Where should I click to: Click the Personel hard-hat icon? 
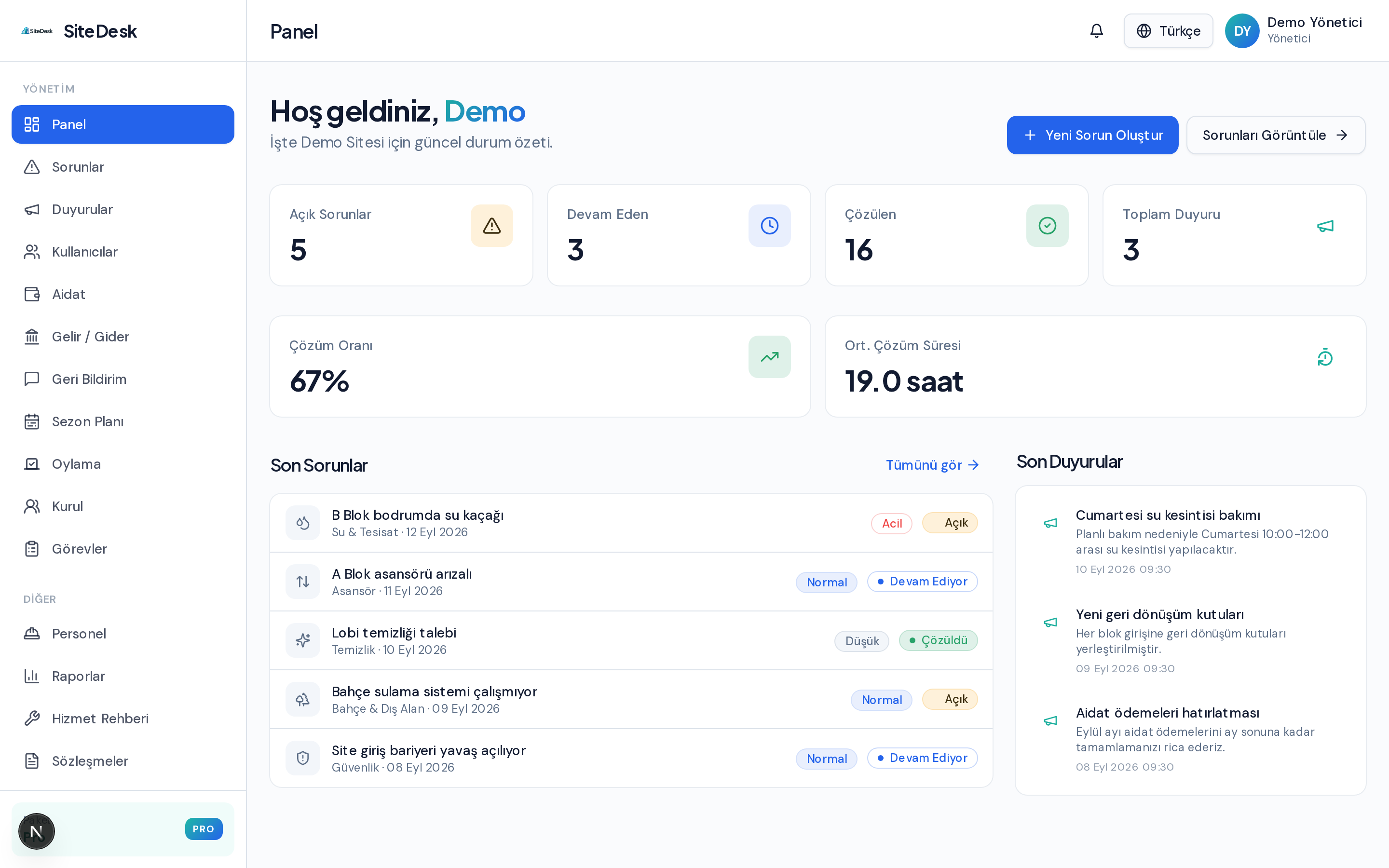pos(32,634)
